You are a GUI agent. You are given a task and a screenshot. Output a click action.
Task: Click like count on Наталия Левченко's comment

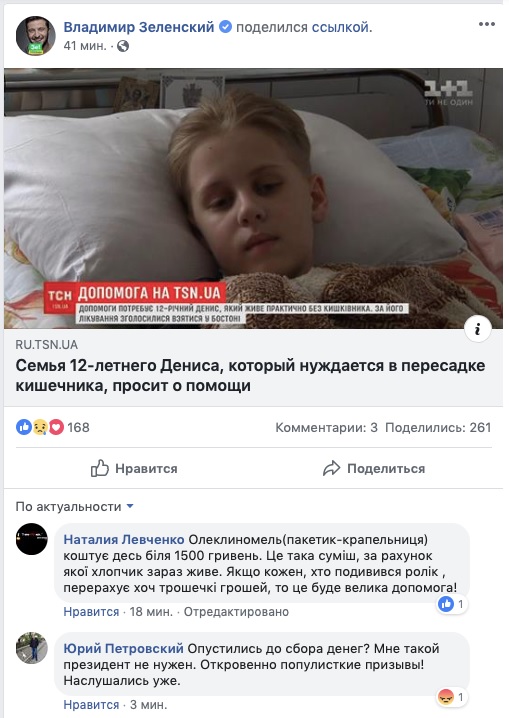[x=452, y=604]
